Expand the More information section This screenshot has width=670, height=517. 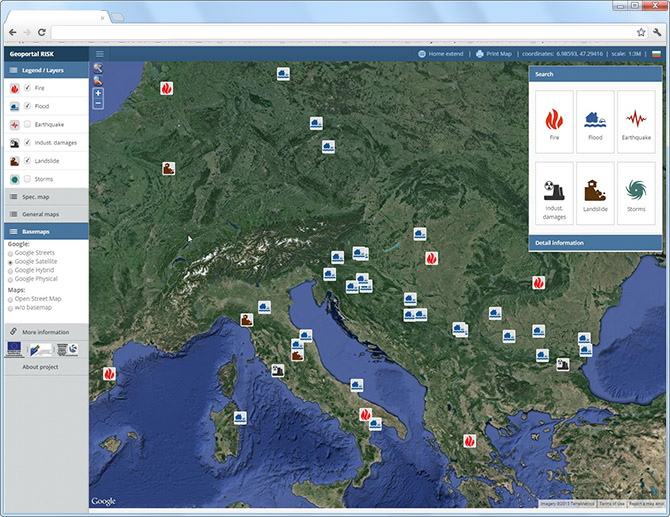(46, 332)
